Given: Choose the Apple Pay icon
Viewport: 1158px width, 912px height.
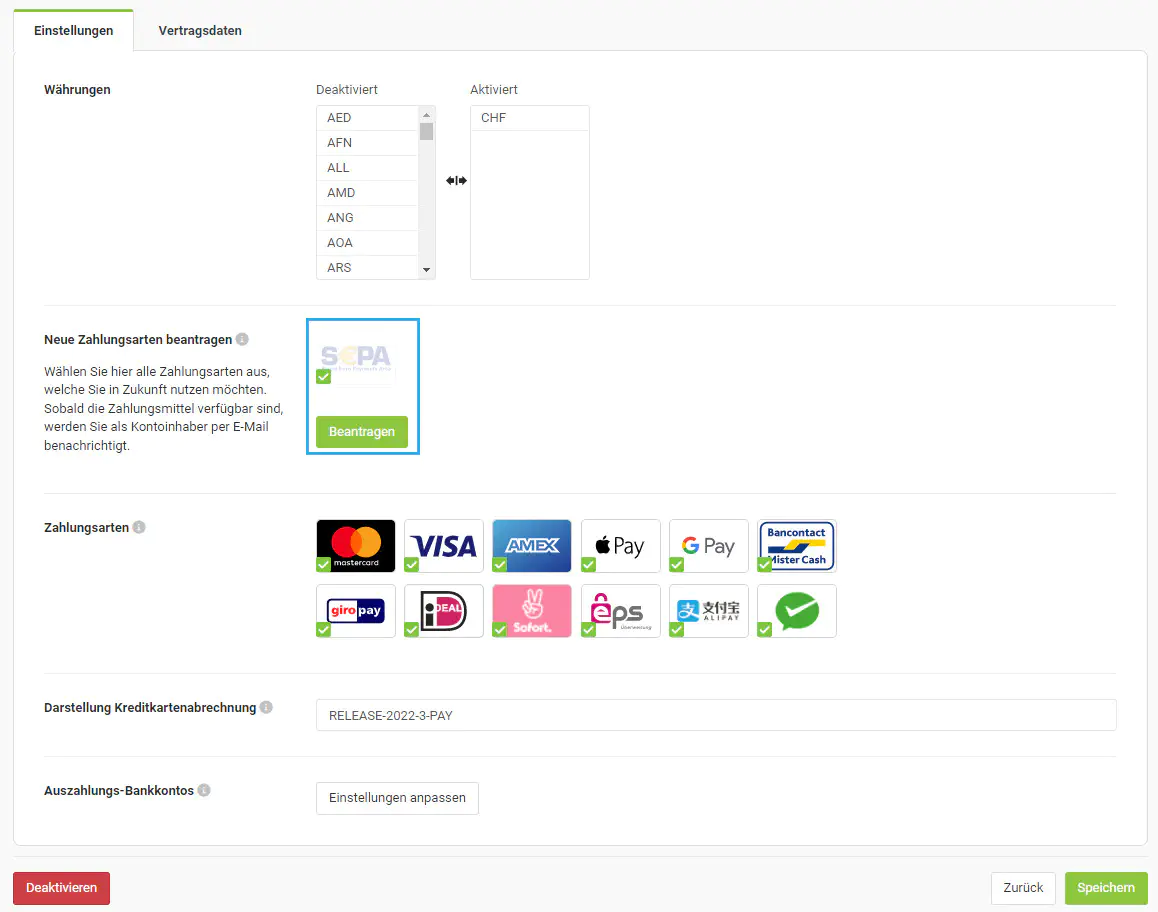Looking at the screenshot, I should pyautogui.click(x=621, y=545).
